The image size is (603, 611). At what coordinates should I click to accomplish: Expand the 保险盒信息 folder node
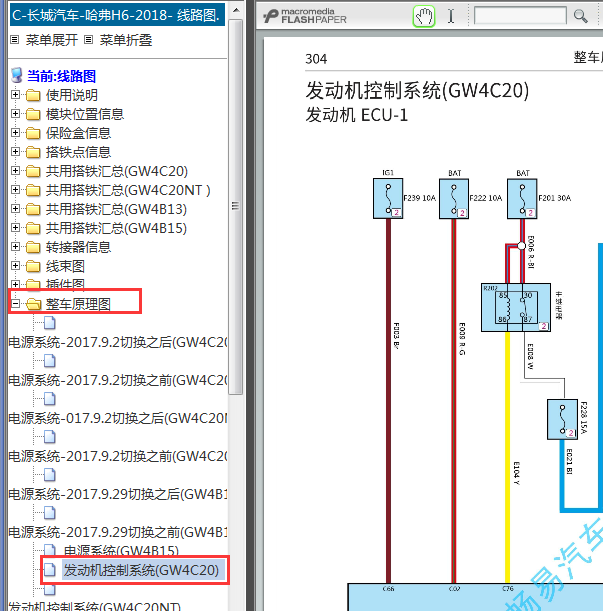pos(15,133)
